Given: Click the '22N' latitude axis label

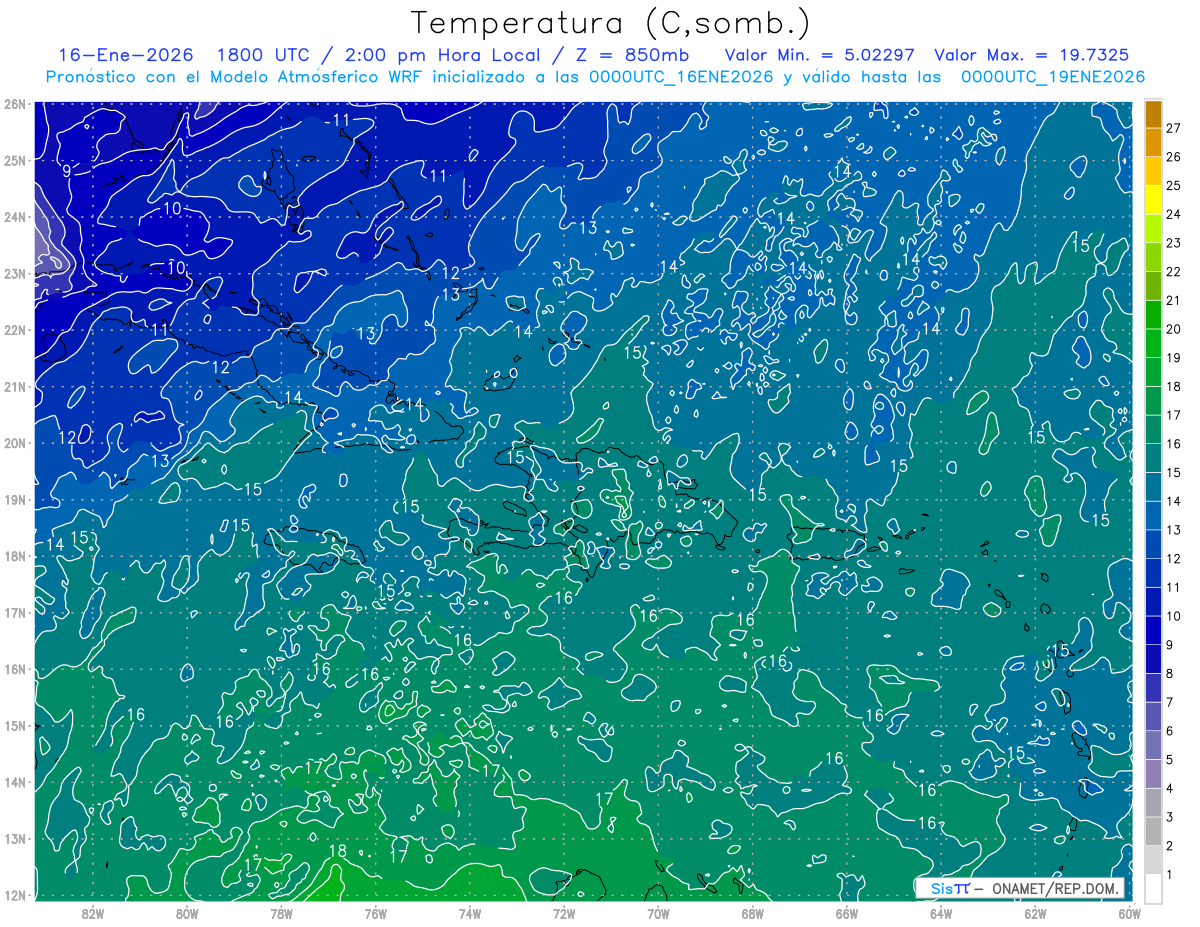Looking at the screenshot, I should (x=15, y=329).
